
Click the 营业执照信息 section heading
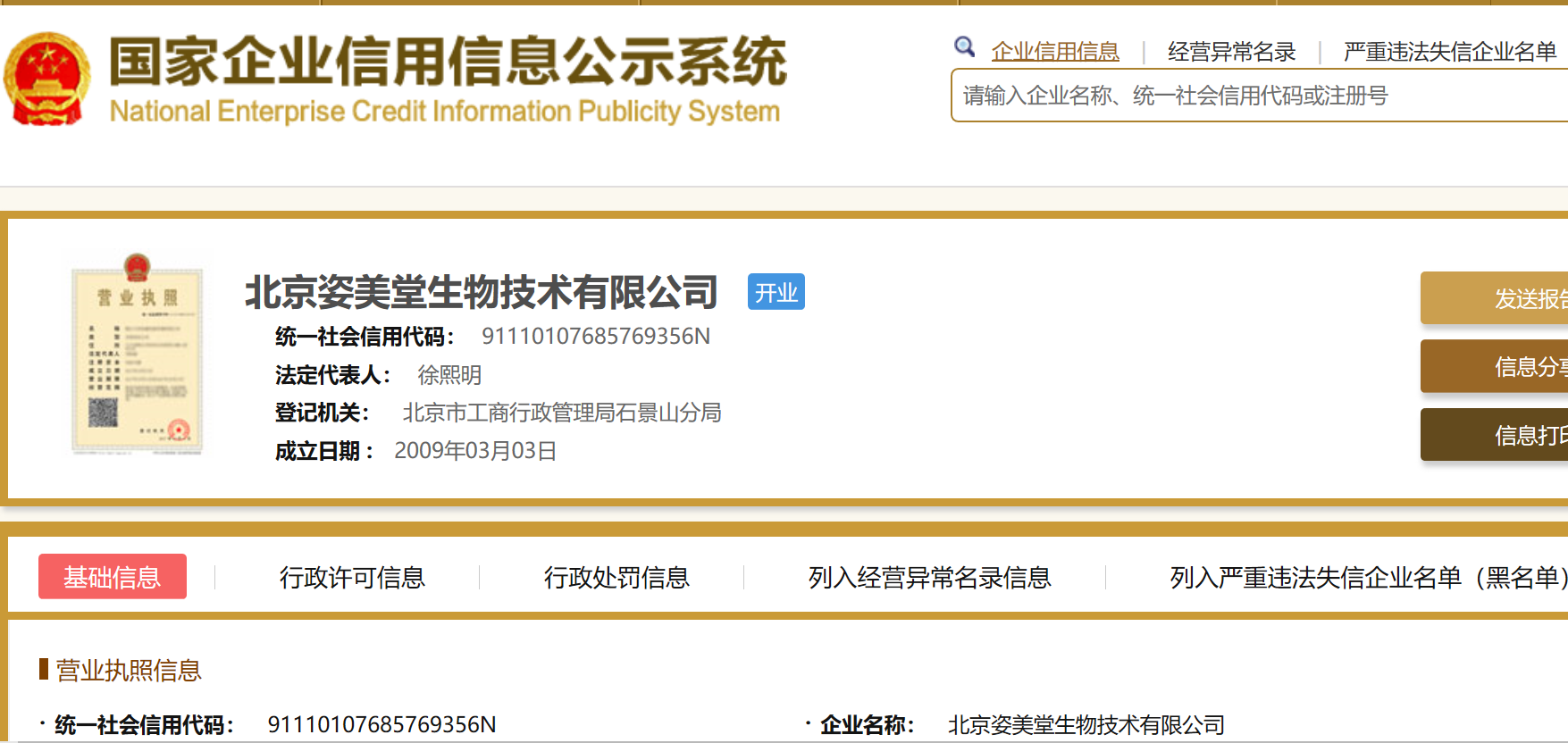point(129,671)
